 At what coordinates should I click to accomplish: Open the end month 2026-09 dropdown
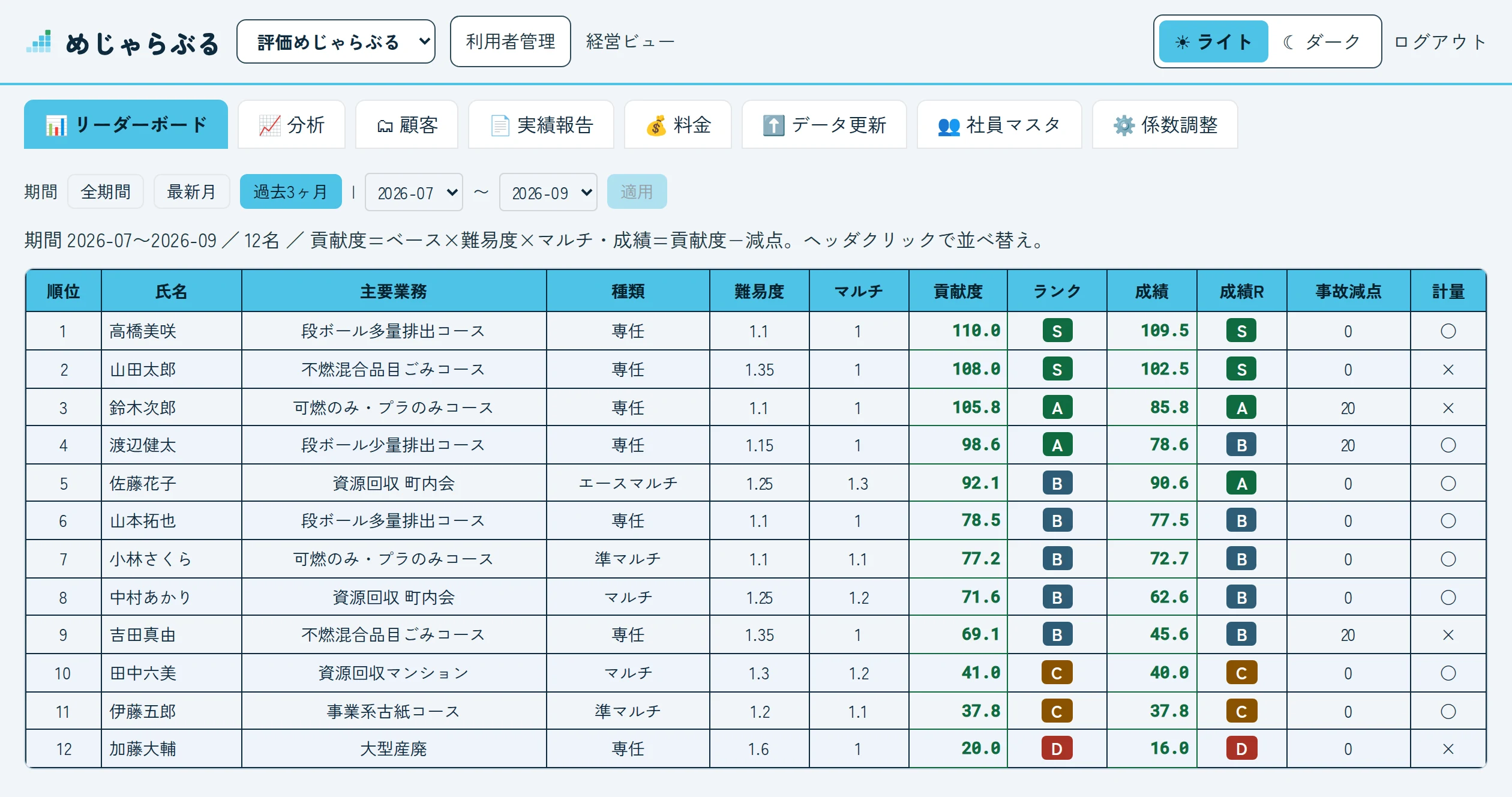tap(548, 192)
